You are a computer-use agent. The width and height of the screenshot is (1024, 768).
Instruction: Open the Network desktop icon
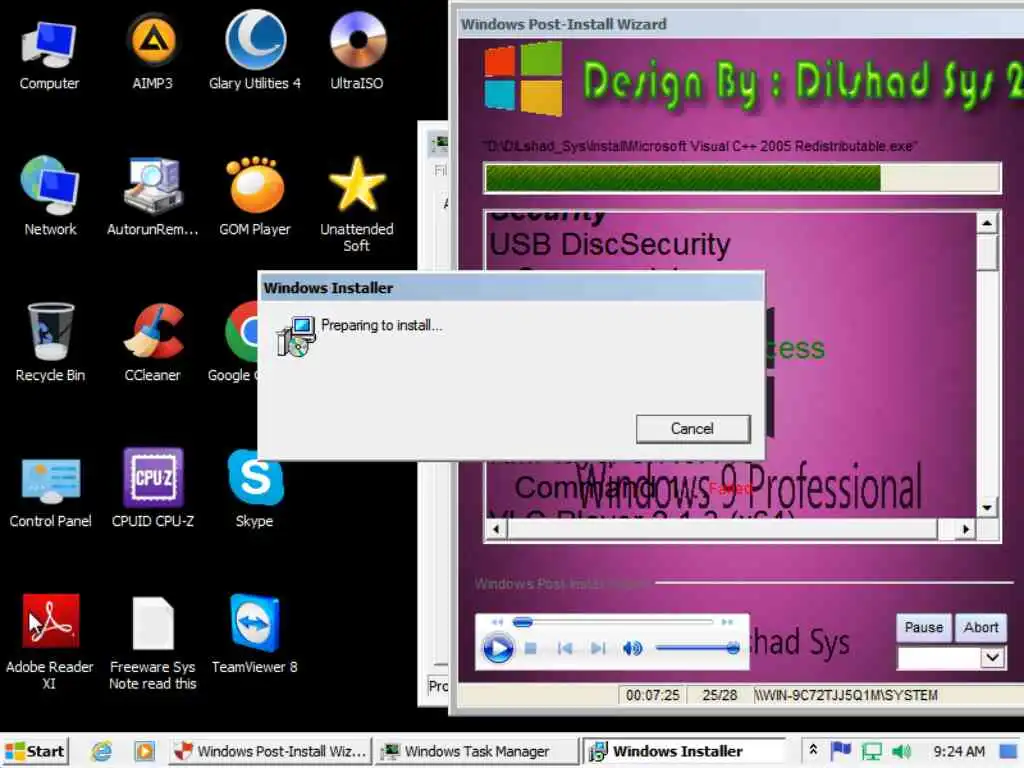click(50, 196)
